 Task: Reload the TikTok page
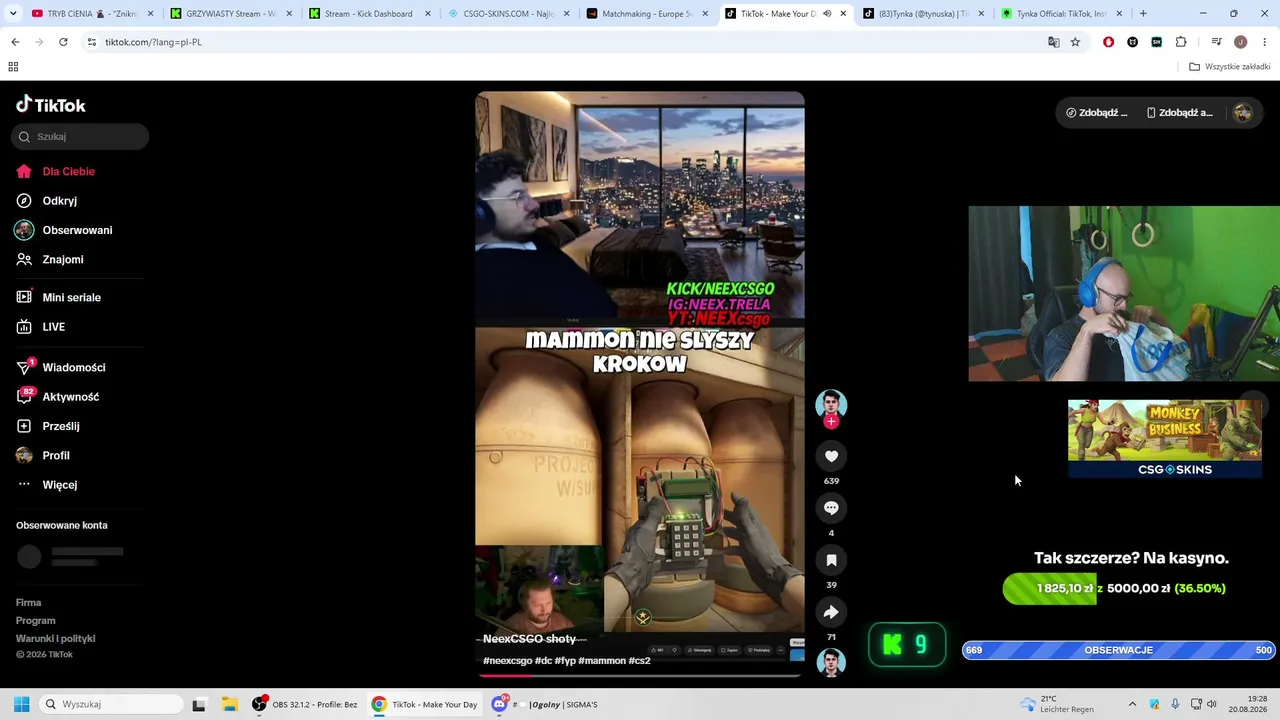(63, 42)
